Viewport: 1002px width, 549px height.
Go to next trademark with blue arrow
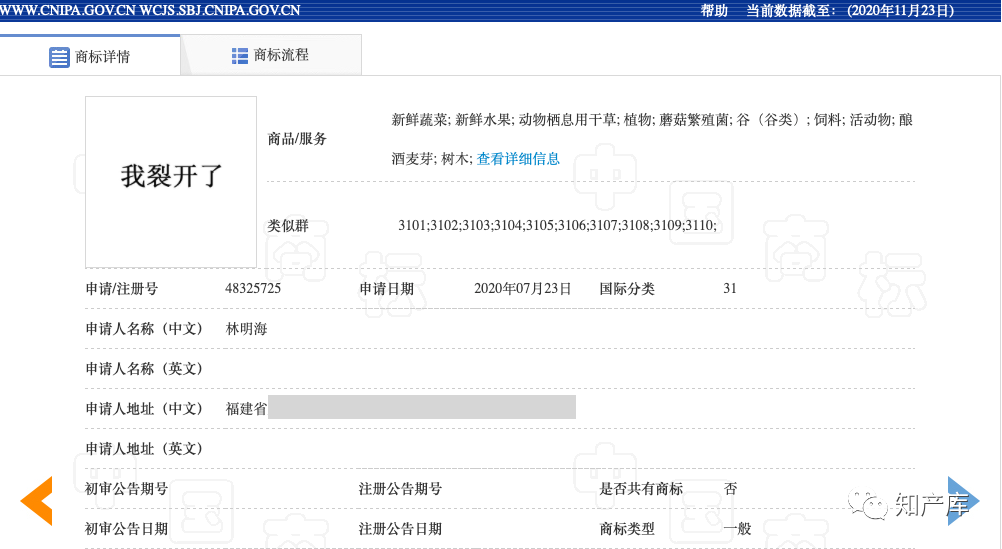(x=964, y=501)
